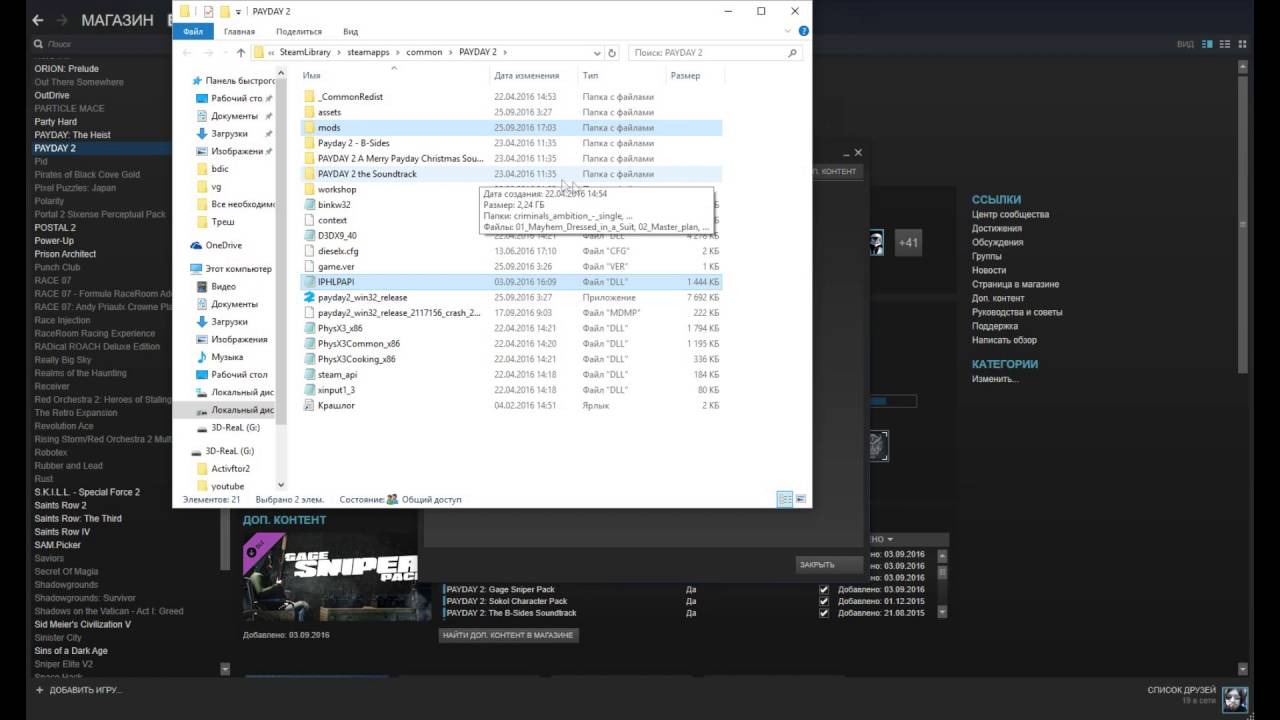Refresh the PAYDAY 2 folder view

[x=612, y=52]
